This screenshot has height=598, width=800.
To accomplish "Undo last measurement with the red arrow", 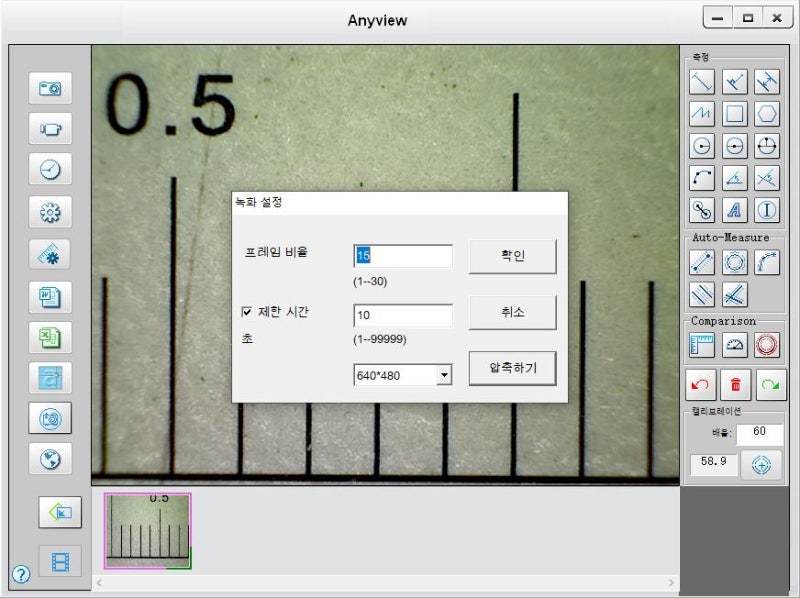I will (x=701, y=385).
